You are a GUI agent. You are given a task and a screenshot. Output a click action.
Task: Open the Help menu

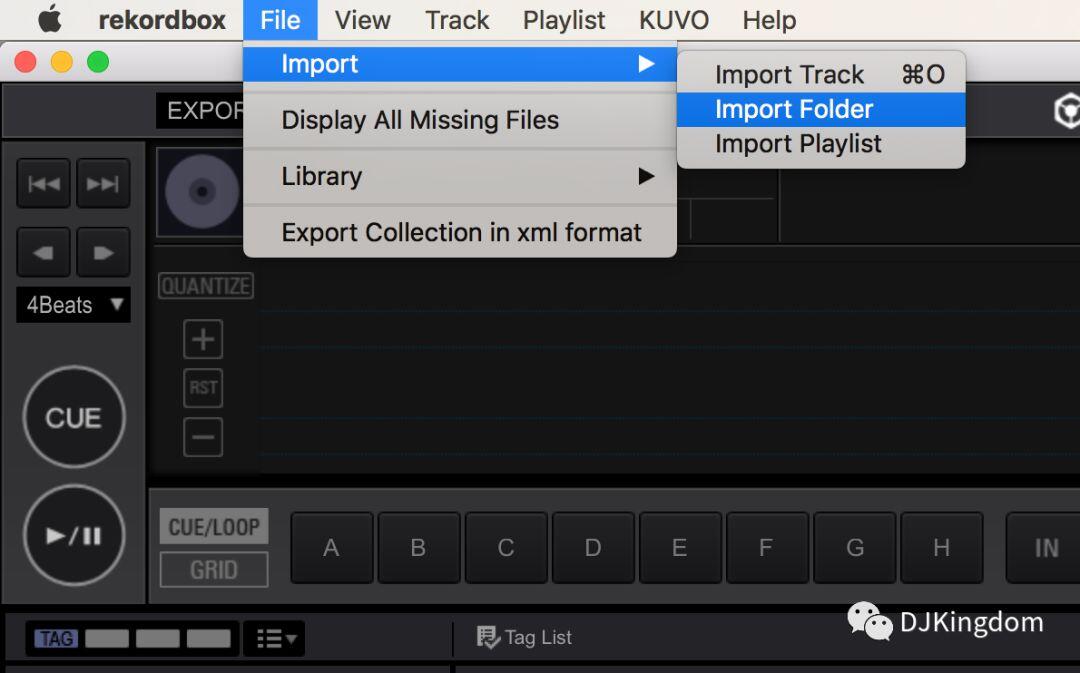coord(769,20)
